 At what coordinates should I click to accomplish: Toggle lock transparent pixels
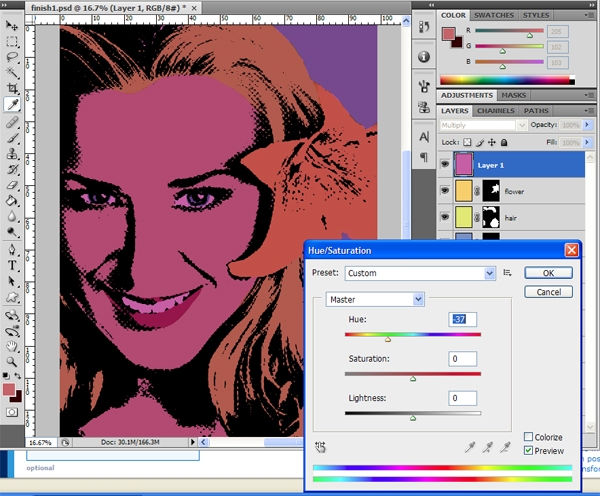click(x=467, y=142)
